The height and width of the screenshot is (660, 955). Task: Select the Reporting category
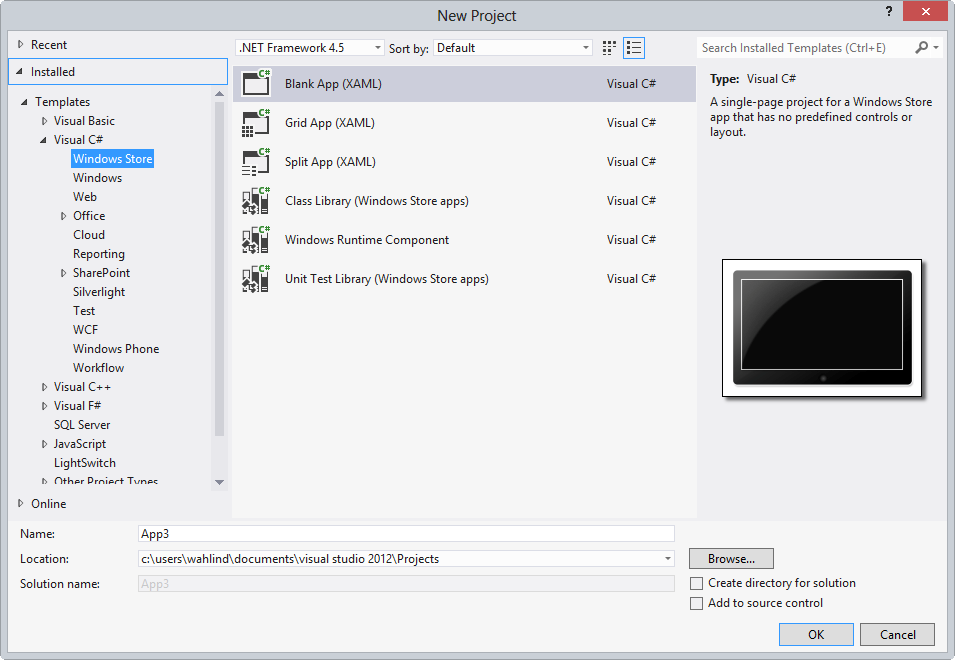[x=99, y=254]
